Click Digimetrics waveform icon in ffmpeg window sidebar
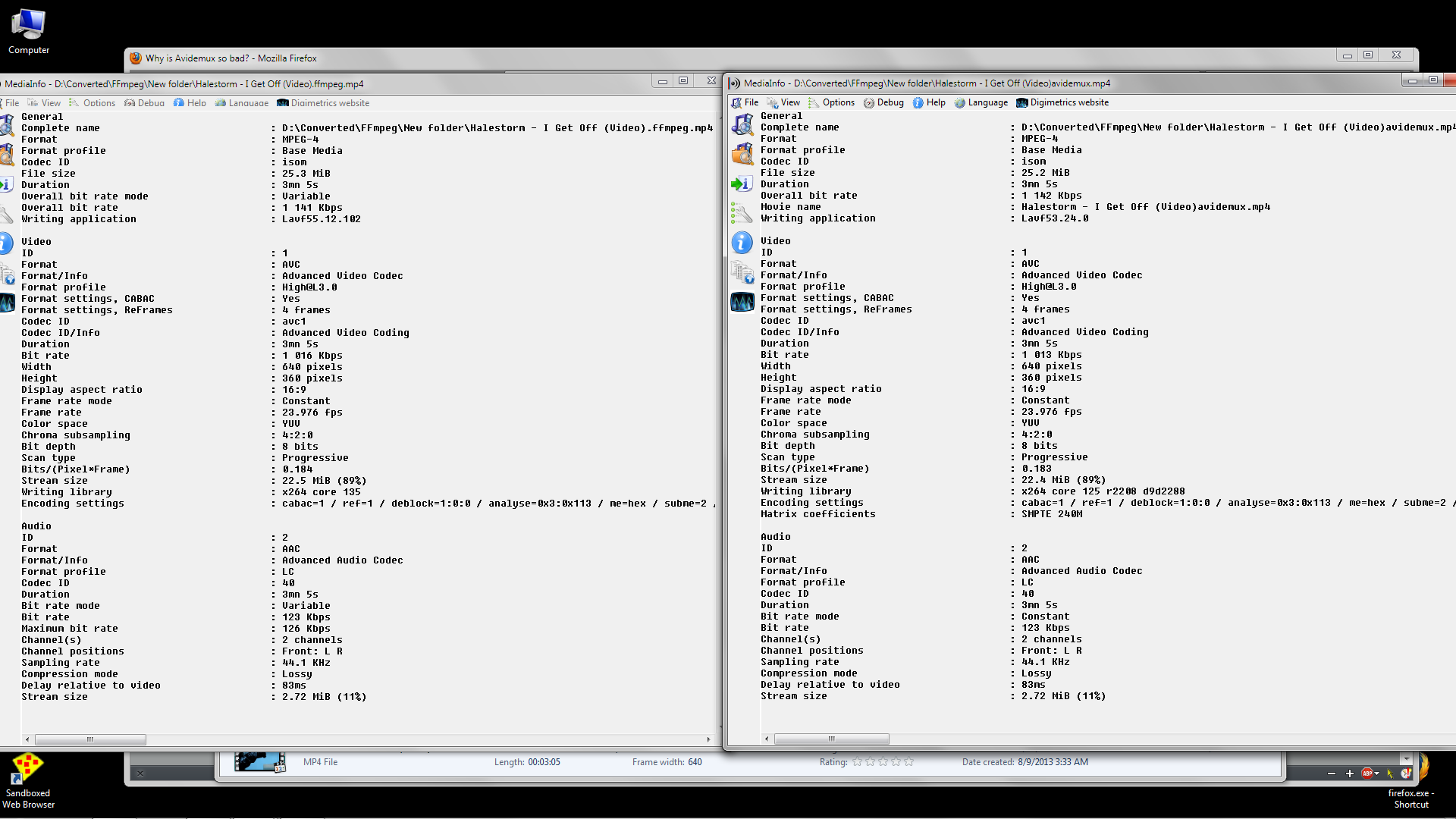1456x819 pixels. click(x=7, y=303)
